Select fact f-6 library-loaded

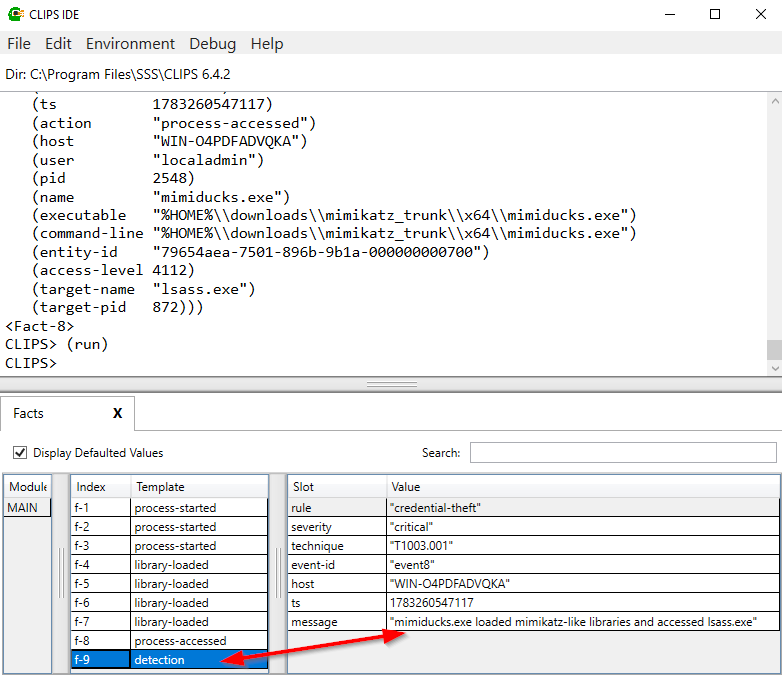[x=170, y=602]
